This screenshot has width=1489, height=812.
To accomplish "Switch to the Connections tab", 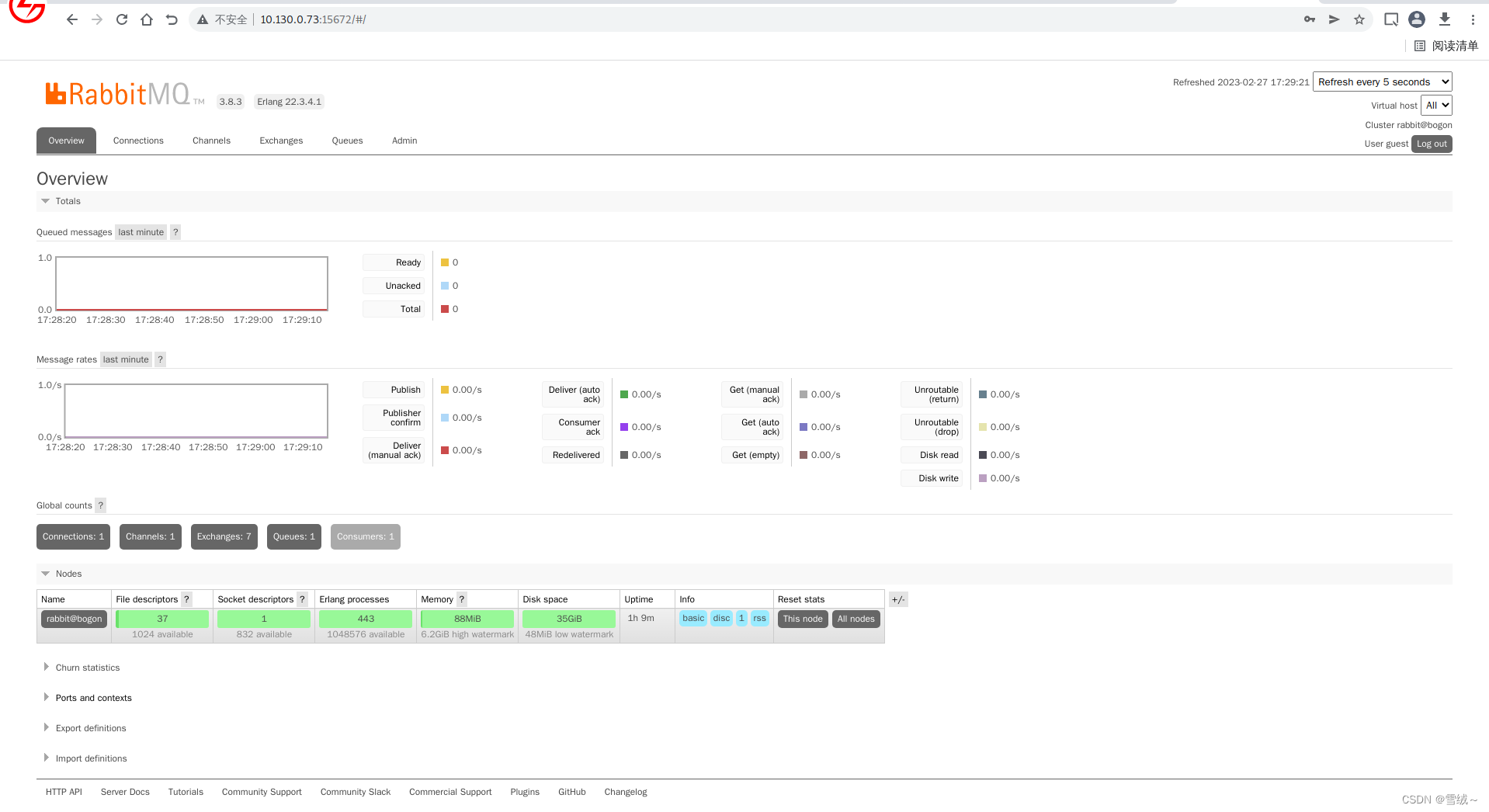I will 138,141.
